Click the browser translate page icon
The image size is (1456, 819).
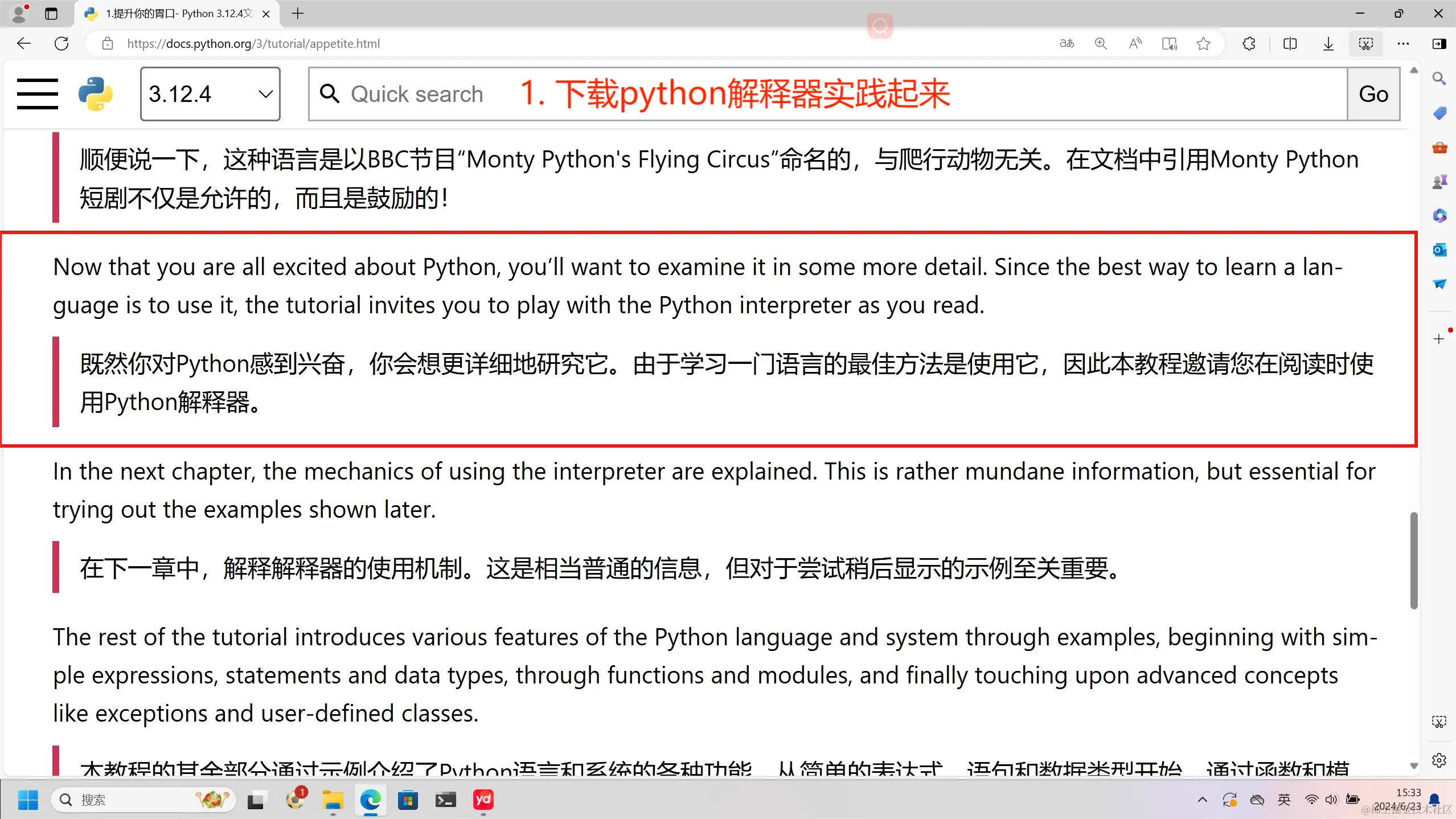1067,44
